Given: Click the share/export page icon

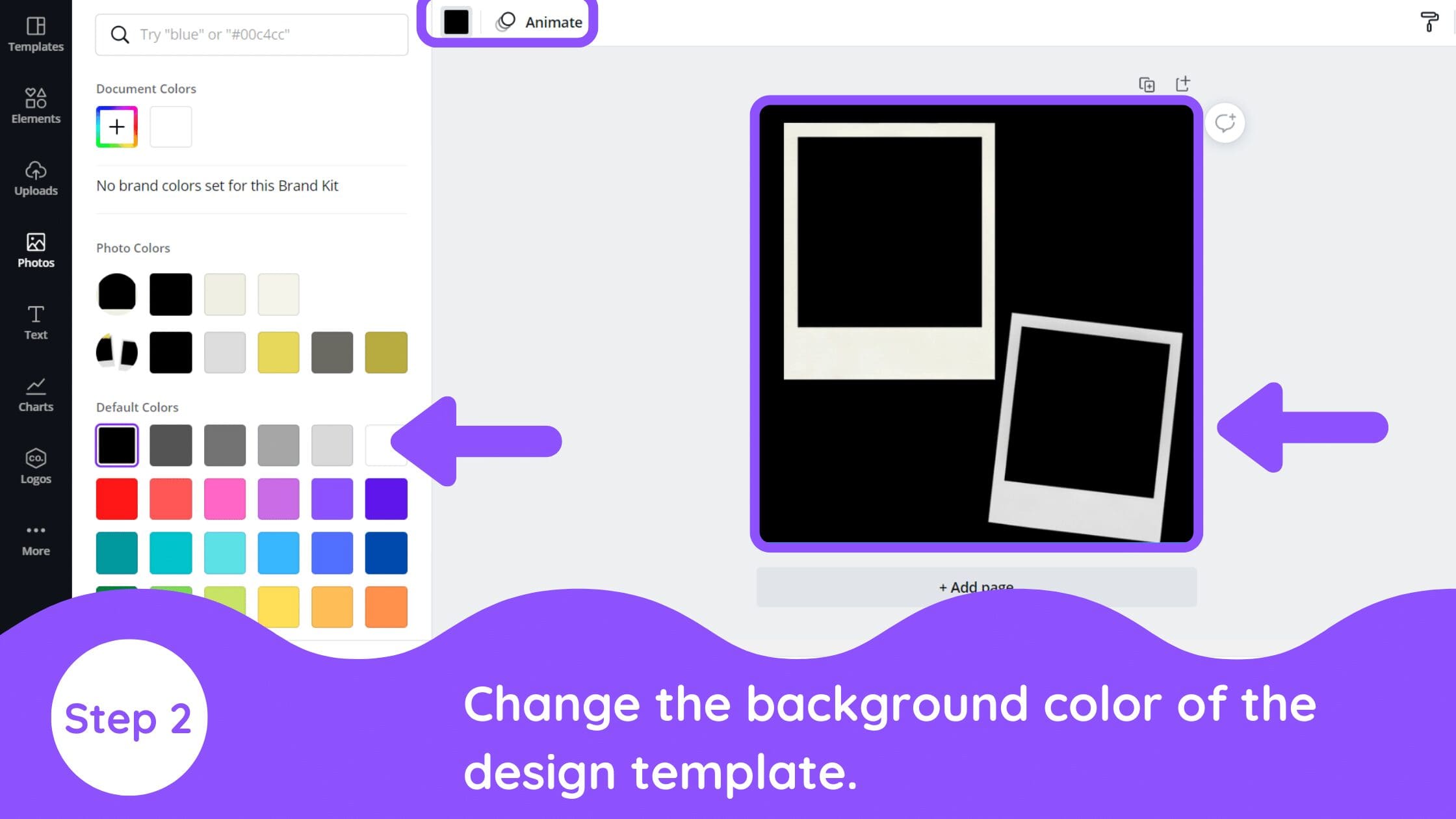Looking at the screenshot, I should 1183,83.
